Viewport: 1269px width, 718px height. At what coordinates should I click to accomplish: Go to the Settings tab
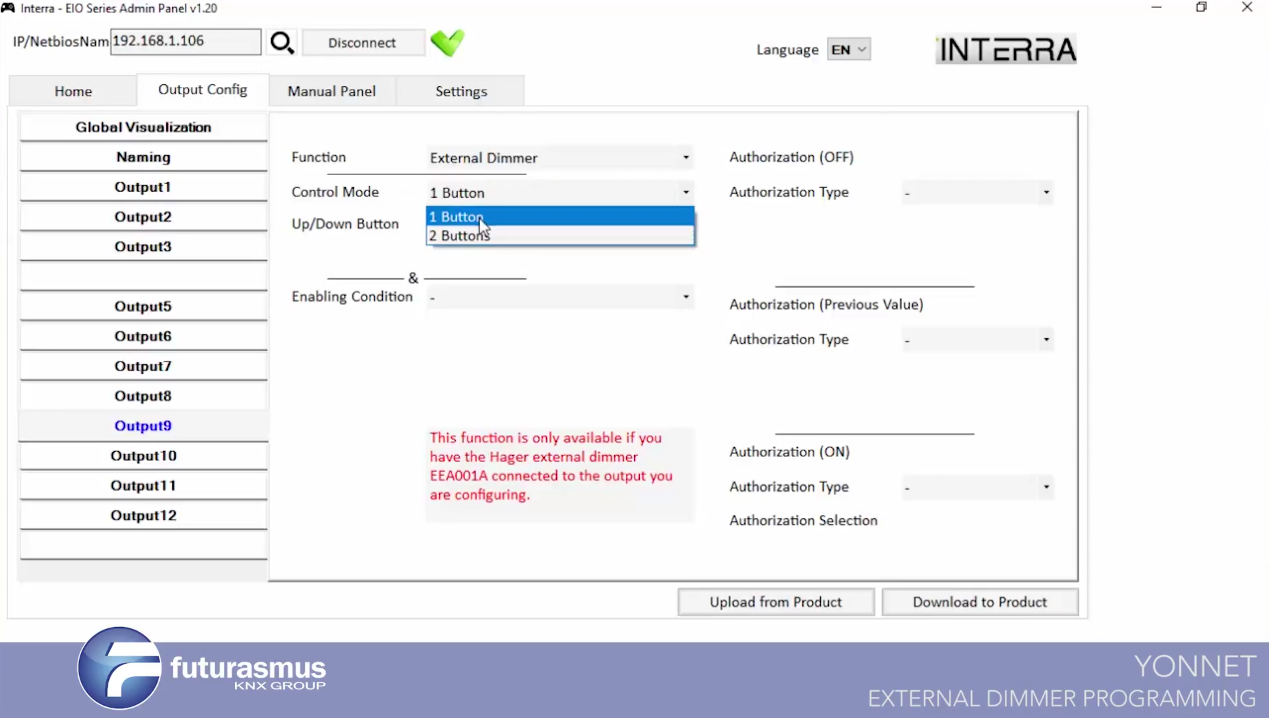coord(461,91)
